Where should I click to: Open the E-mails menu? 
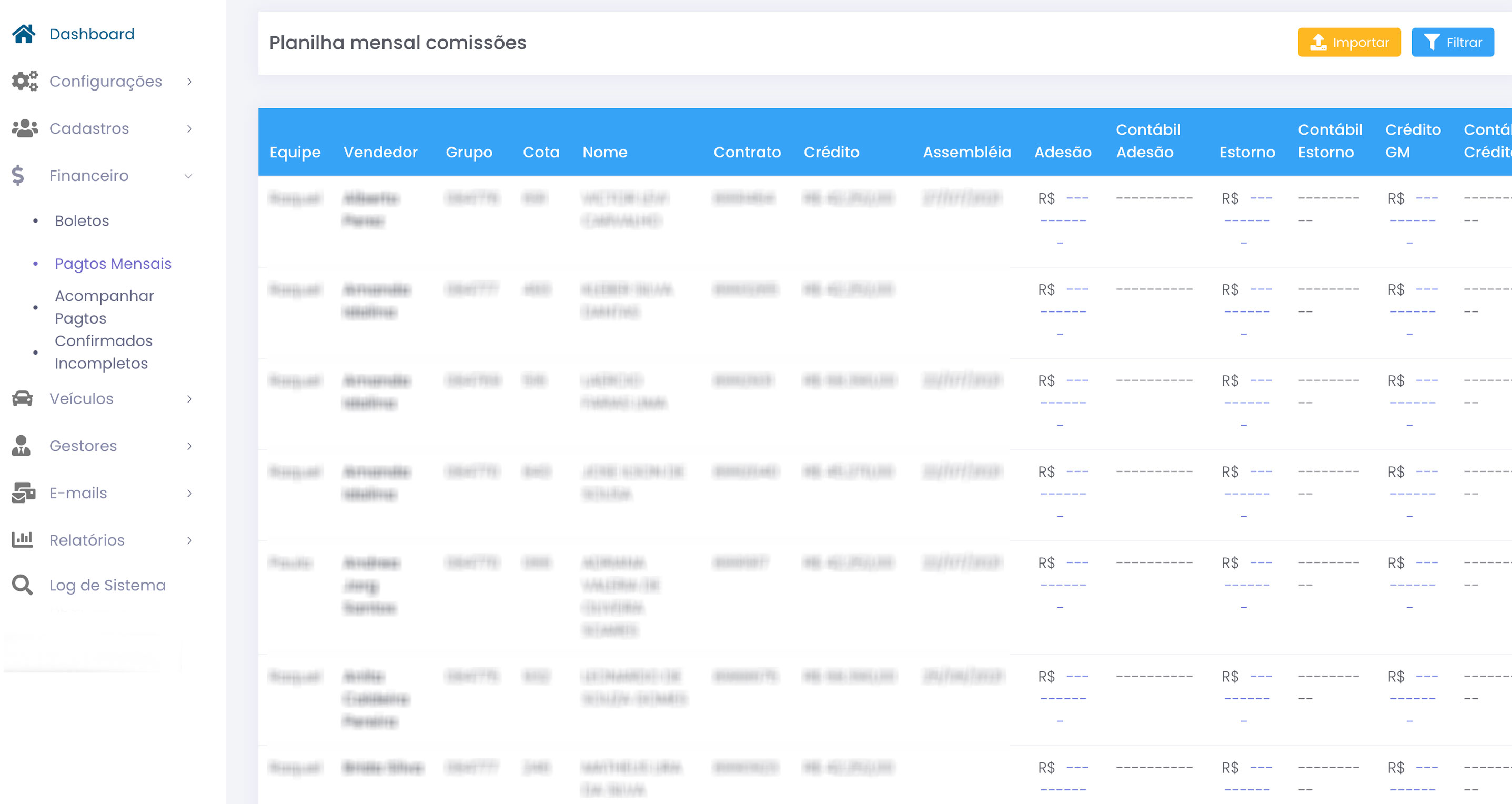78,493
